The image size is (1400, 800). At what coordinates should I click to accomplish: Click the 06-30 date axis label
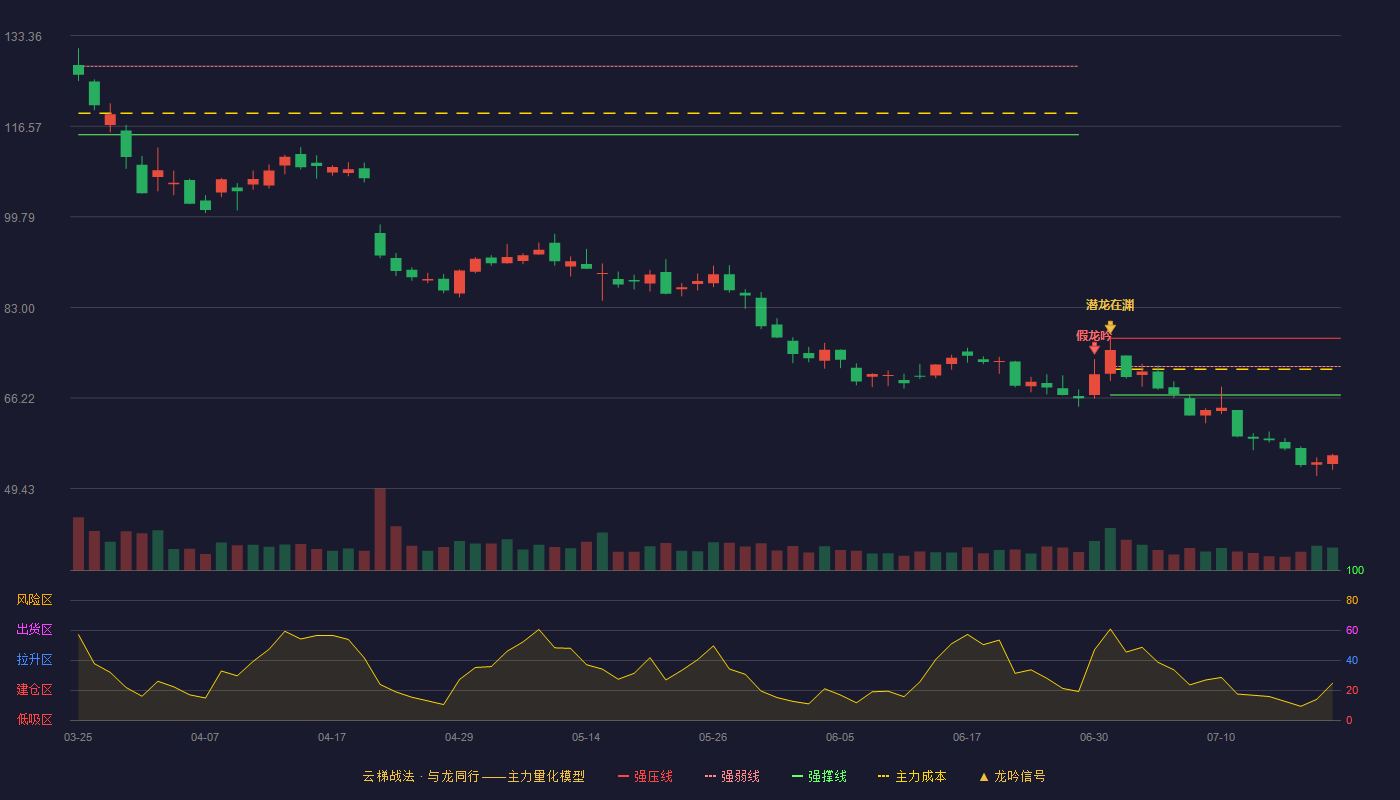1094,737
